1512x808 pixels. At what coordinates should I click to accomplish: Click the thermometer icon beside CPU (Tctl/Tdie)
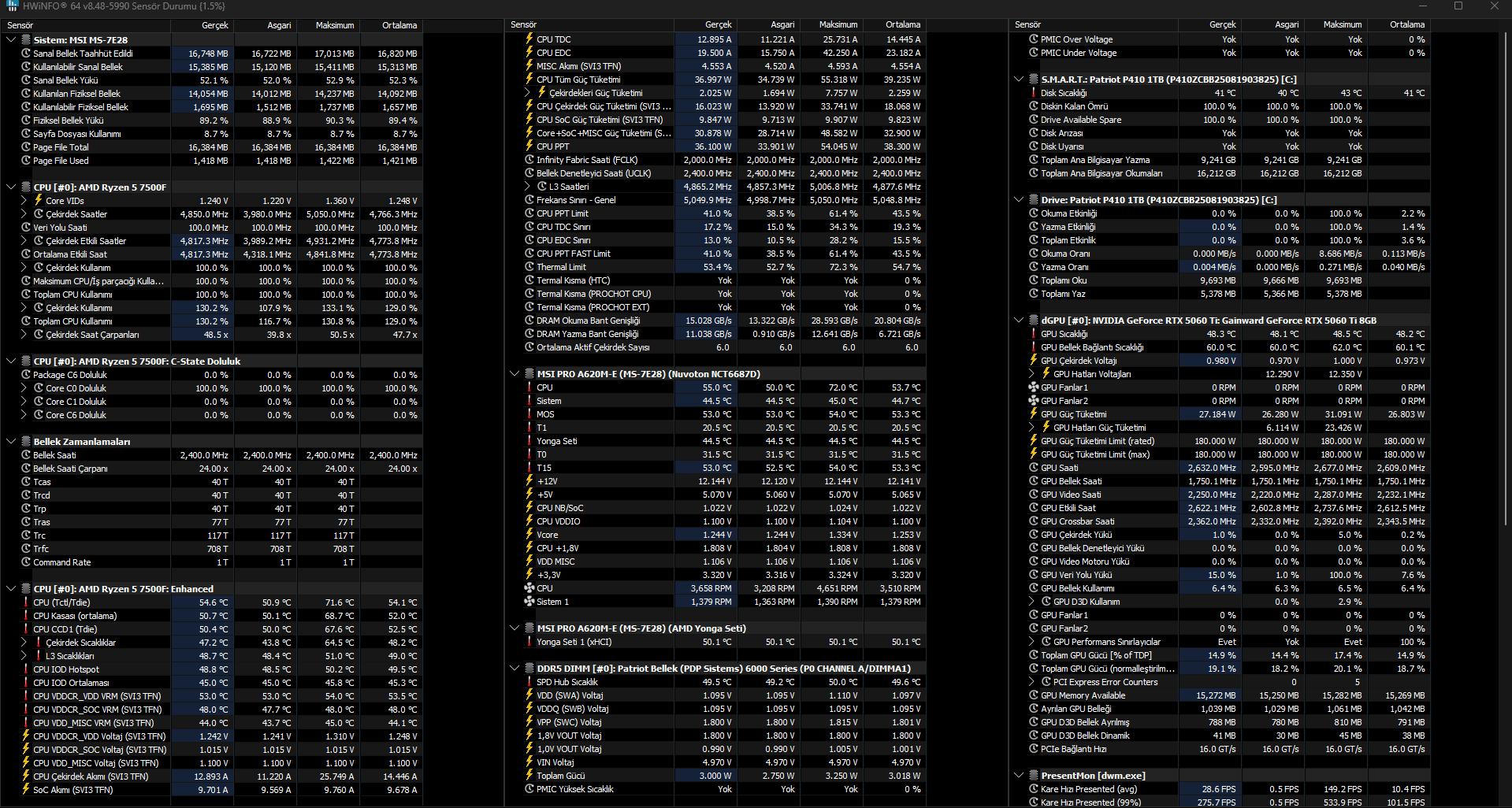26,602
